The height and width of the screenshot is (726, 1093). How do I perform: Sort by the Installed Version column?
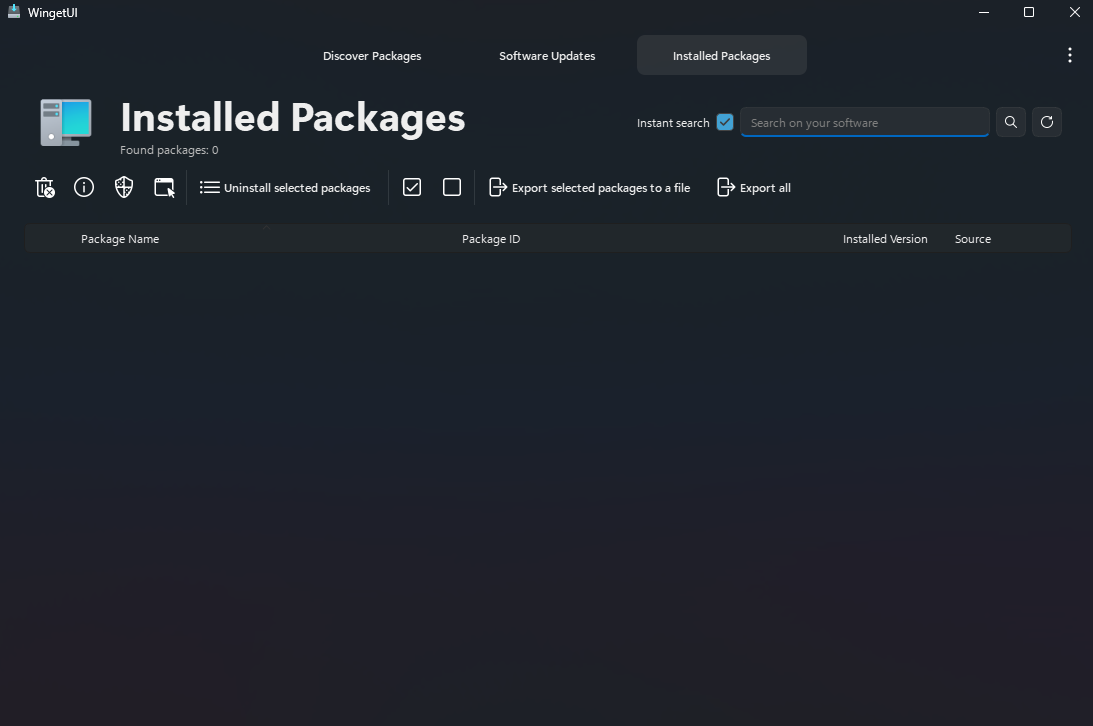click(885, 238)
